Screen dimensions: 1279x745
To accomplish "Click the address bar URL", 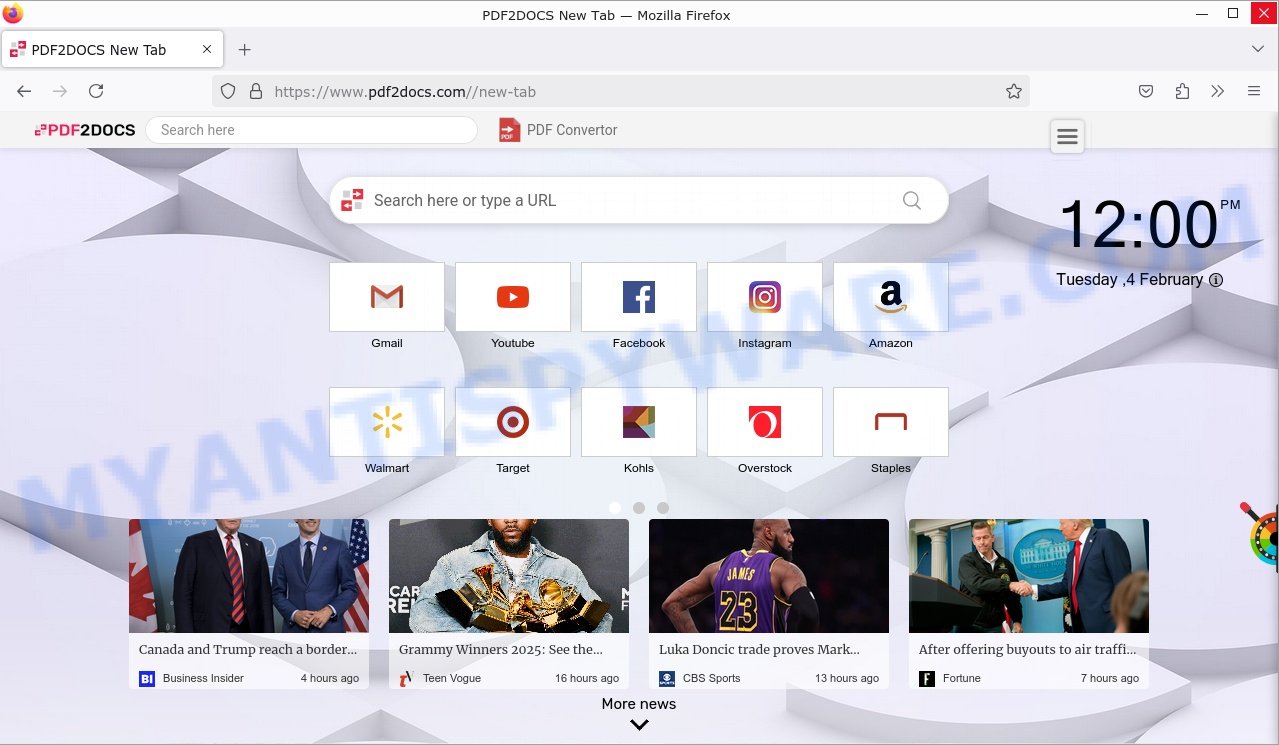I will point(405,92).
